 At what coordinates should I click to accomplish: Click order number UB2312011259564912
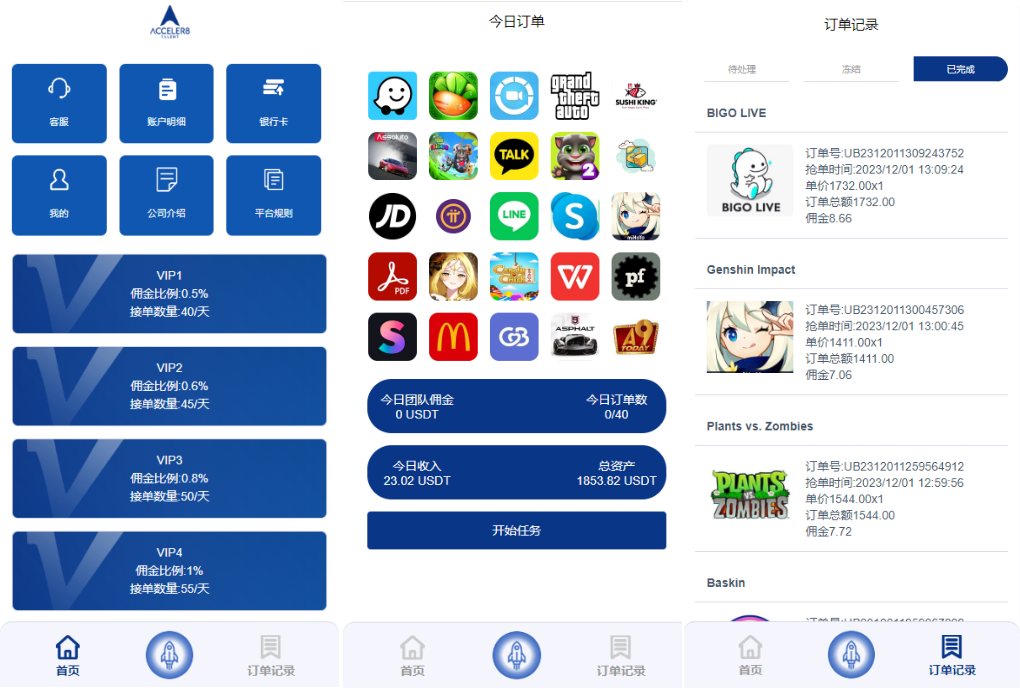pyautogui.click(x=885, y=467)
